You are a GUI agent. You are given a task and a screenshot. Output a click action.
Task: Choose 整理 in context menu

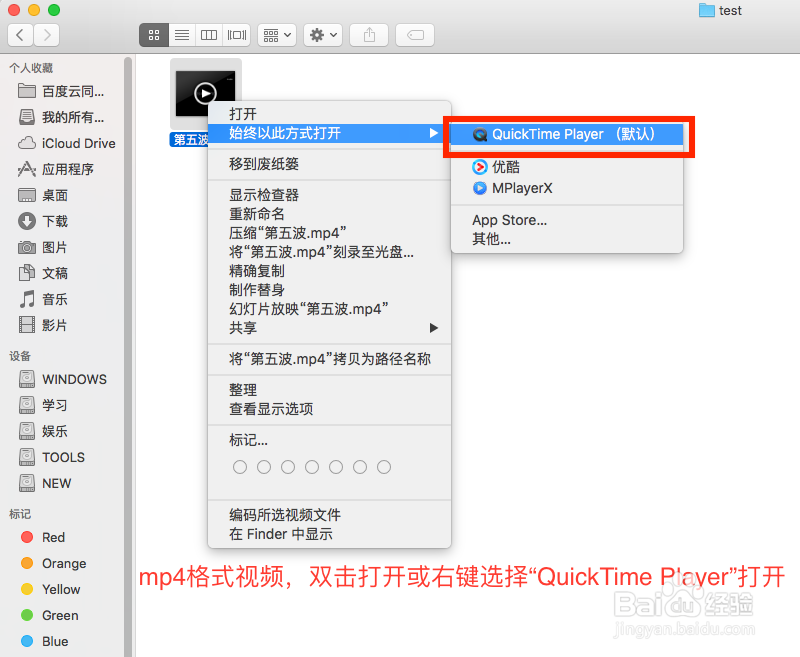pyautogui.click(x=330, y=390)
